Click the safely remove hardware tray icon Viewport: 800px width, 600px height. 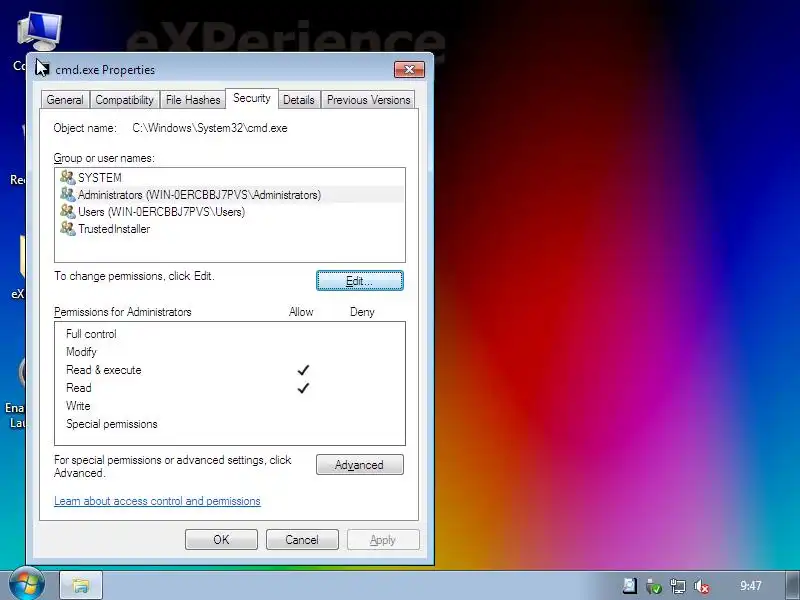(654, 586)
